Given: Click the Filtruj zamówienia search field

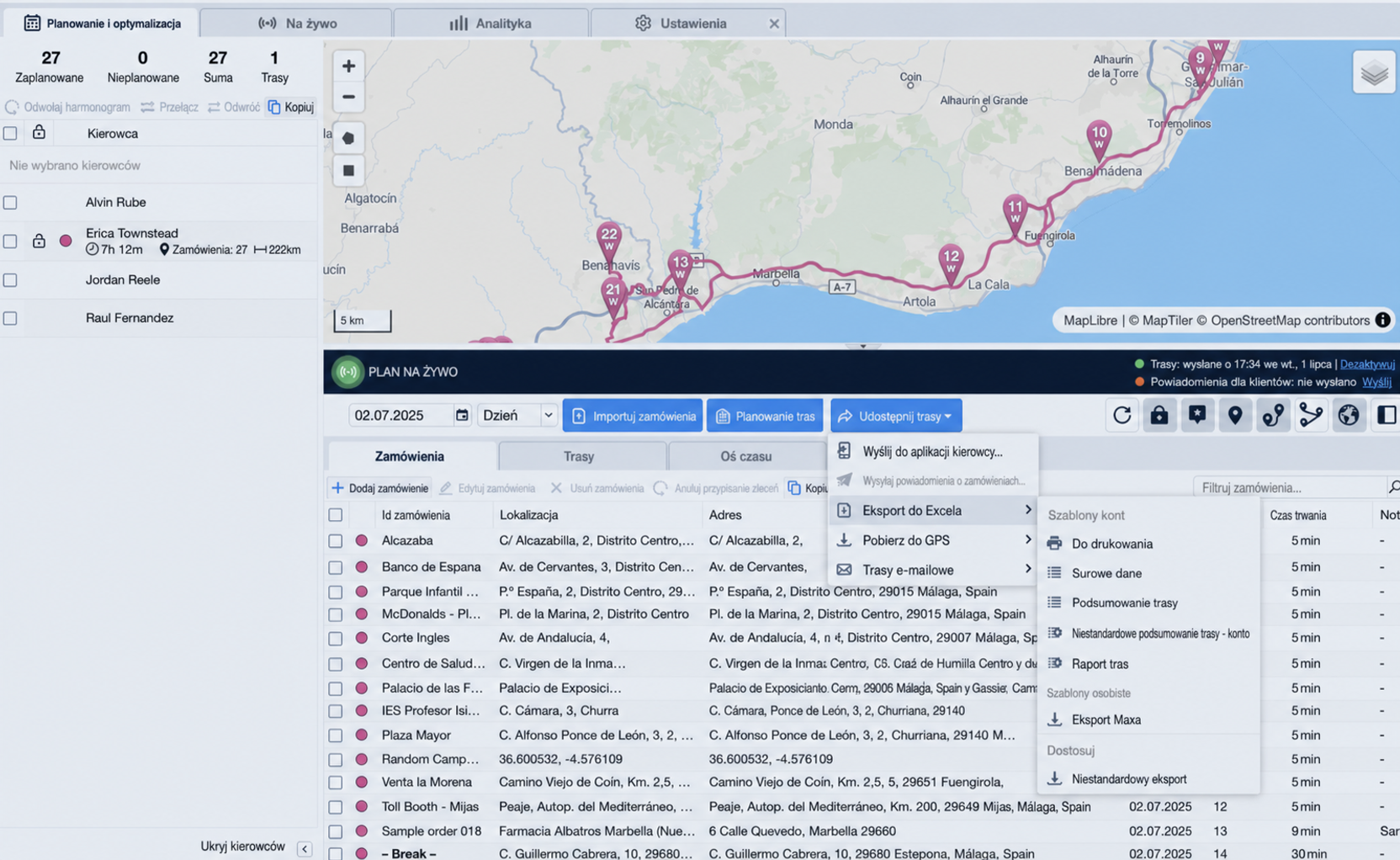Looking at the screenshot, I should 1289,487.
